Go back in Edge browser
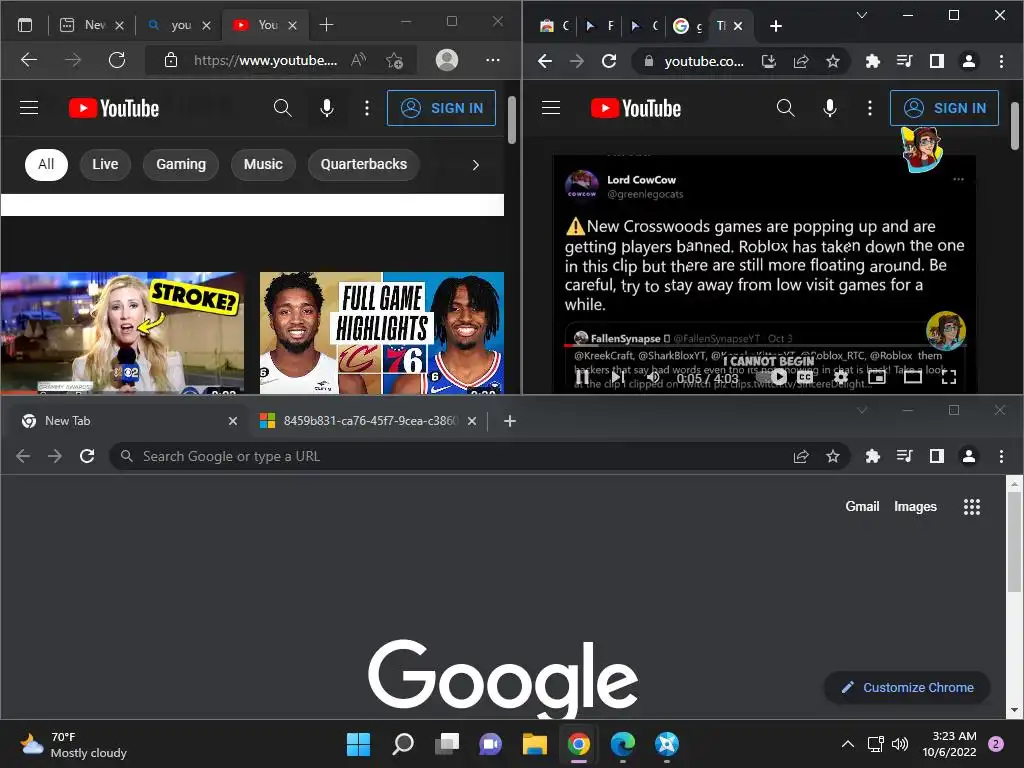The height and width of the screenshot is (768, 1024). coord(29,60)
